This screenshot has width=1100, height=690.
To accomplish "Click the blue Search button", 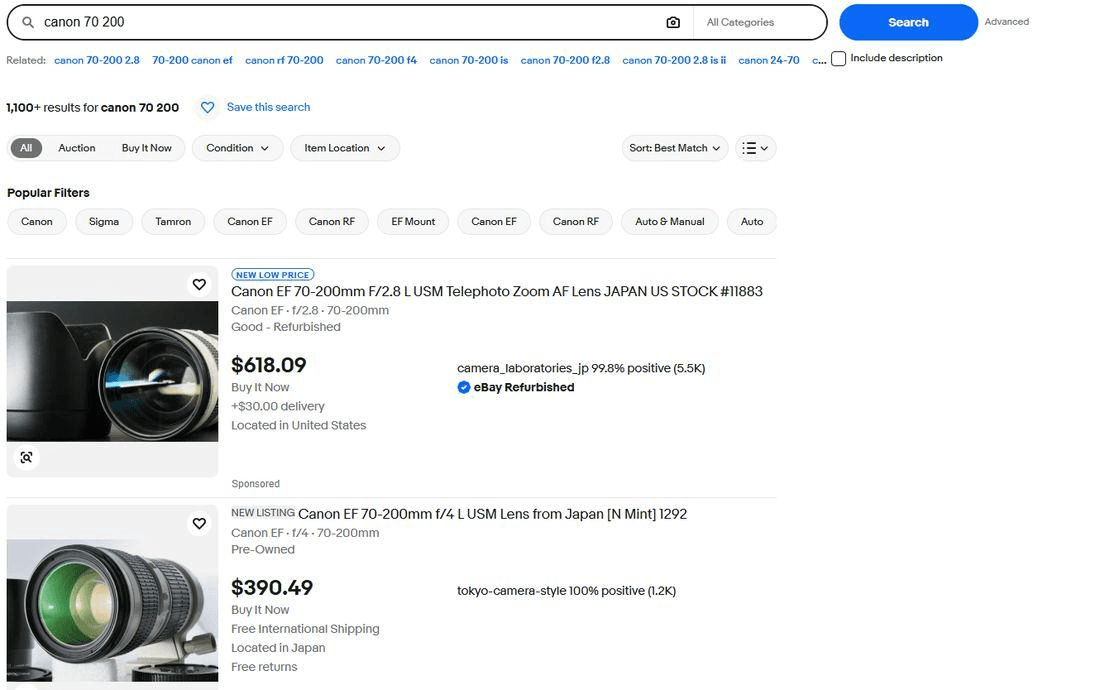I will tap(908, 22).
